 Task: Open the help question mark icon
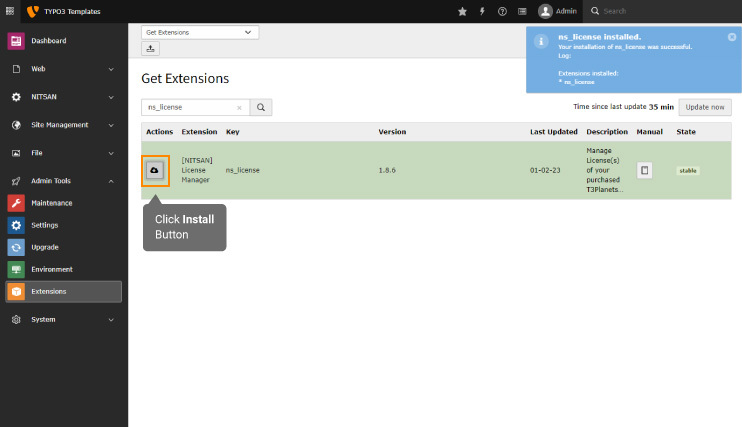point(502,11)
